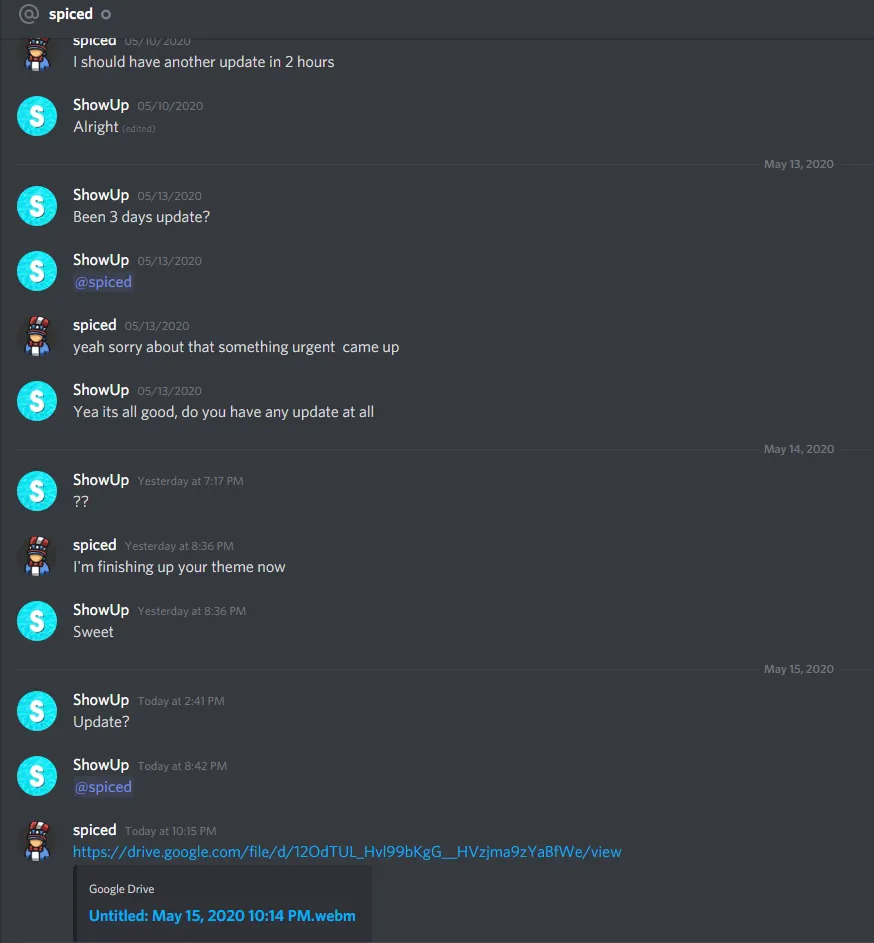Open spiced avatar beside the Google Drive link
Screen dimensions: 874x943
click(37, 841)
